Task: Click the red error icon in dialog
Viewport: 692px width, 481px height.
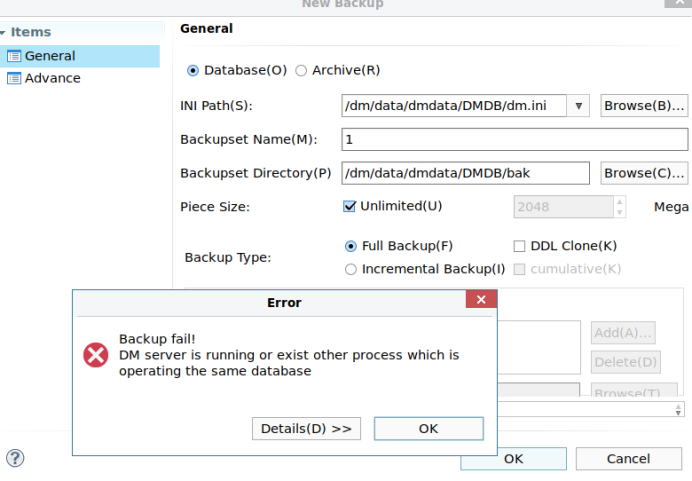Action: coord(96,354)
